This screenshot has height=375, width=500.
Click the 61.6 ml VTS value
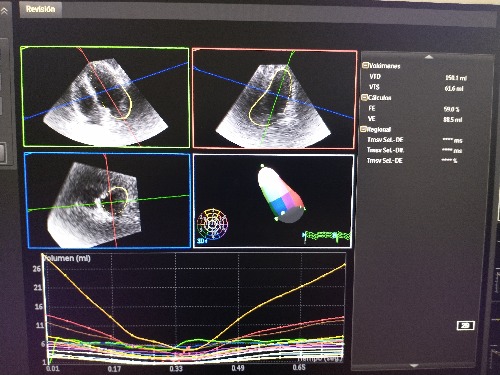pyautogui.click(x=454, y=88)
